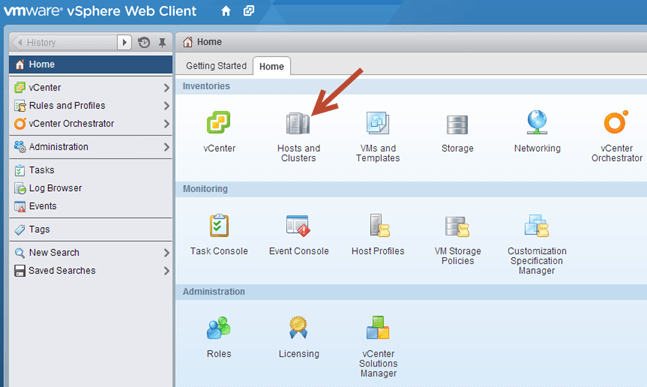Expand the vCenter sidebar chevron
The width and height of the screenshot is (647, 387).
pyautogui.click(x=166, y=88)
